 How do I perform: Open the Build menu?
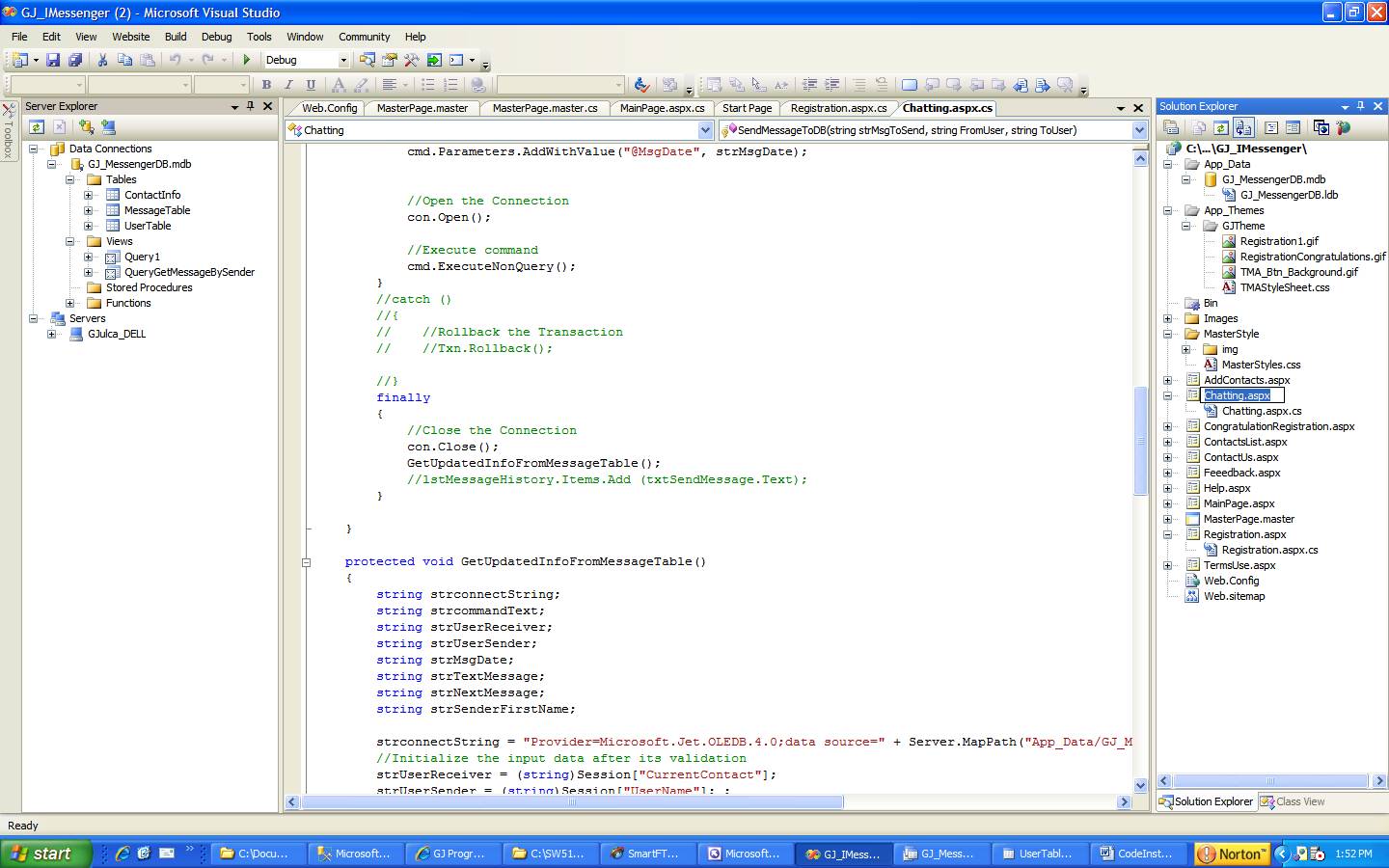click(176, 37)
